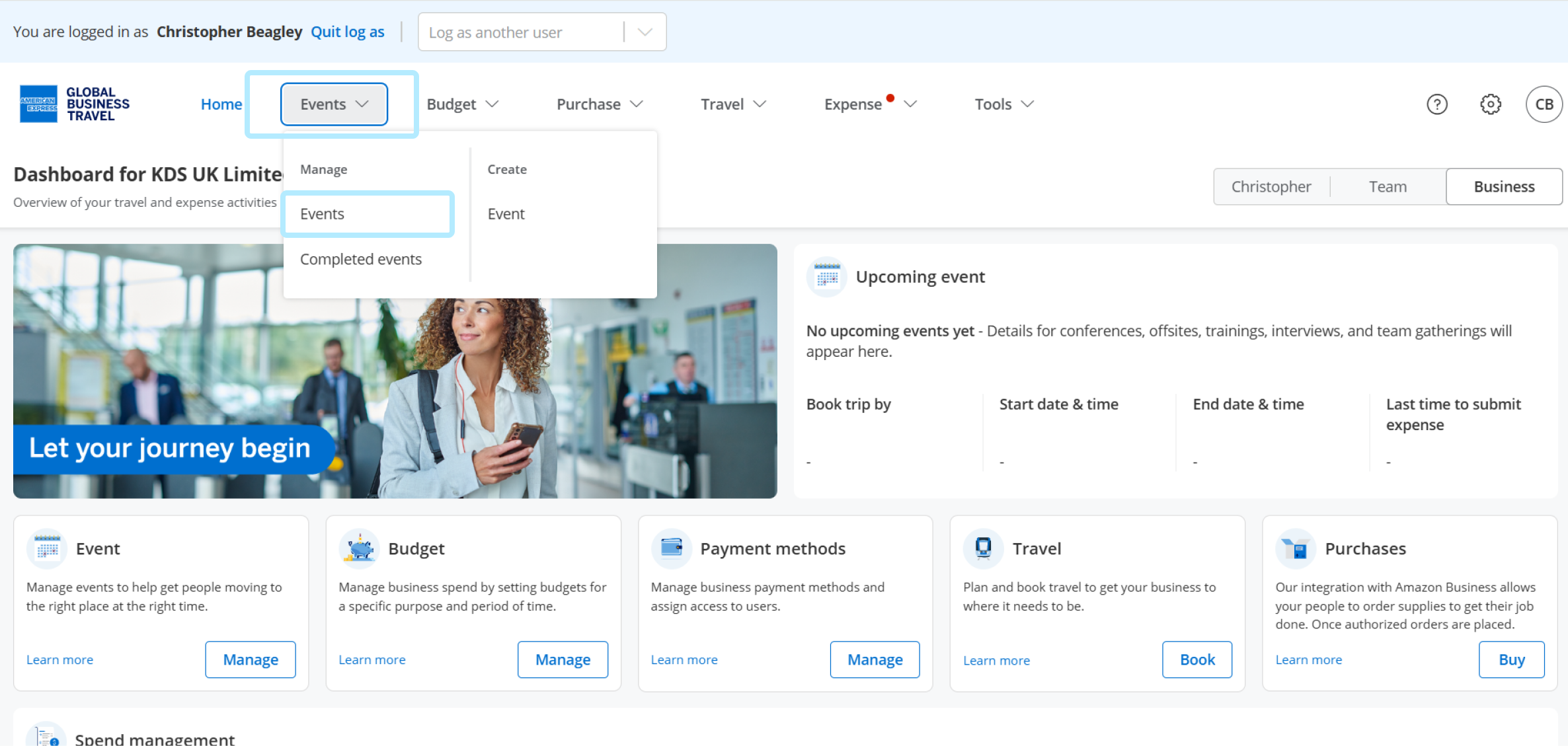Click the Quit log as link
Image resolution: width=1568 pixels, height=746 pixels.
pyautogui.click(x=347, y=32)
